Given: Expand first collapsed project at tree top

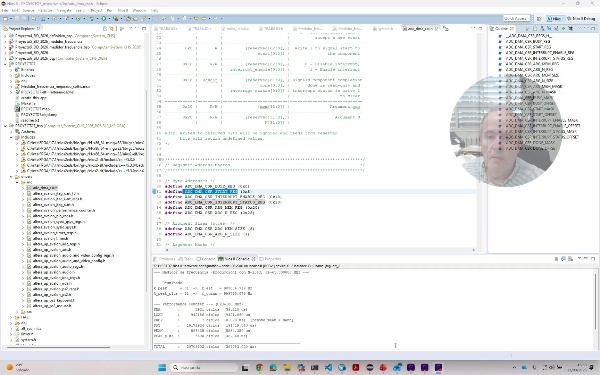Looking at the screenshot, I should [x=5, y=36].
